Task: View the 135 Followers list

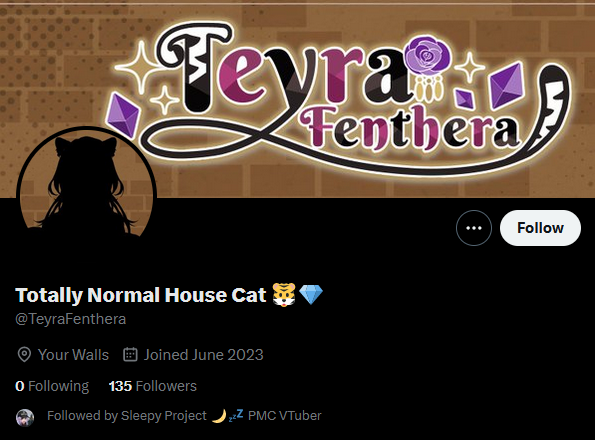Action: 153,386
